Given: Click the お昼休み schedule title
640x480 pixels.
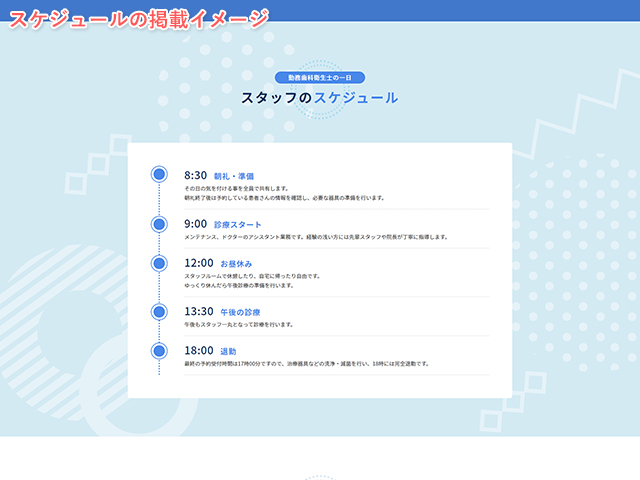Looking at the screenshot, I should coord(236,264).
